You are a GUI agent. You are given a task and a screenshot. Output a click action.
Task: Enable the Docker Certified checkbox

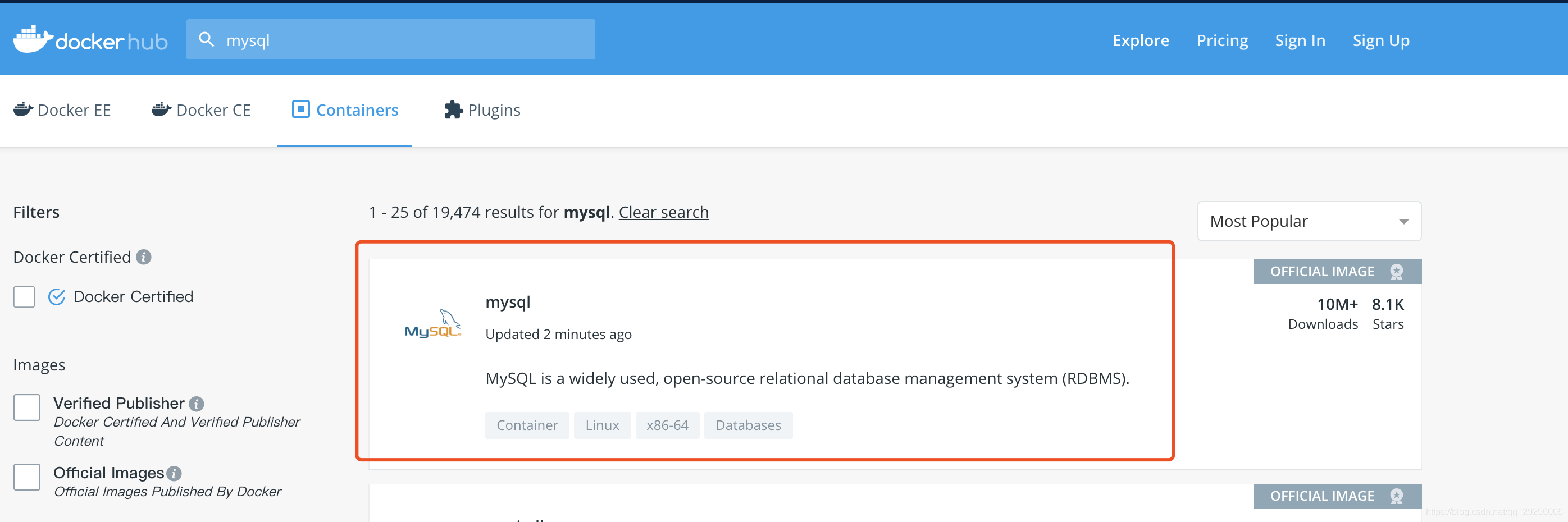pyautogui.click(x=24, y=297)
